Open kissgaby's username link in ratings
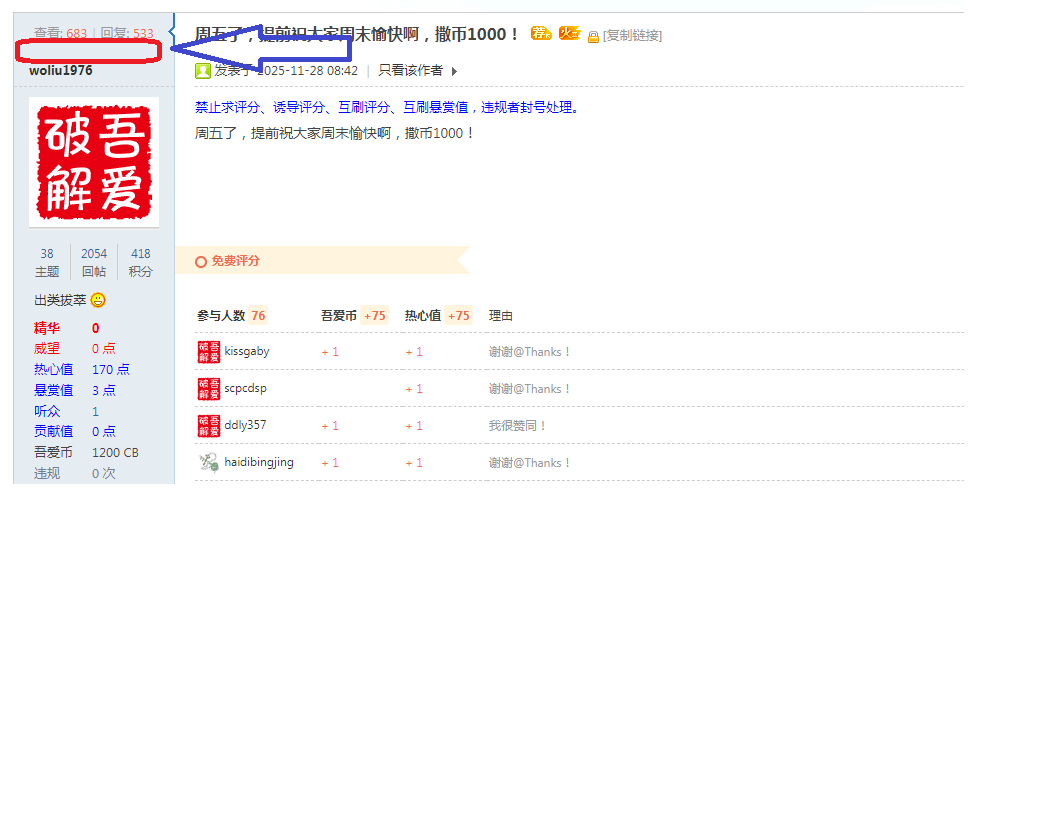The width and height of the screenshot is (1047, 814). tap(247, 352)
